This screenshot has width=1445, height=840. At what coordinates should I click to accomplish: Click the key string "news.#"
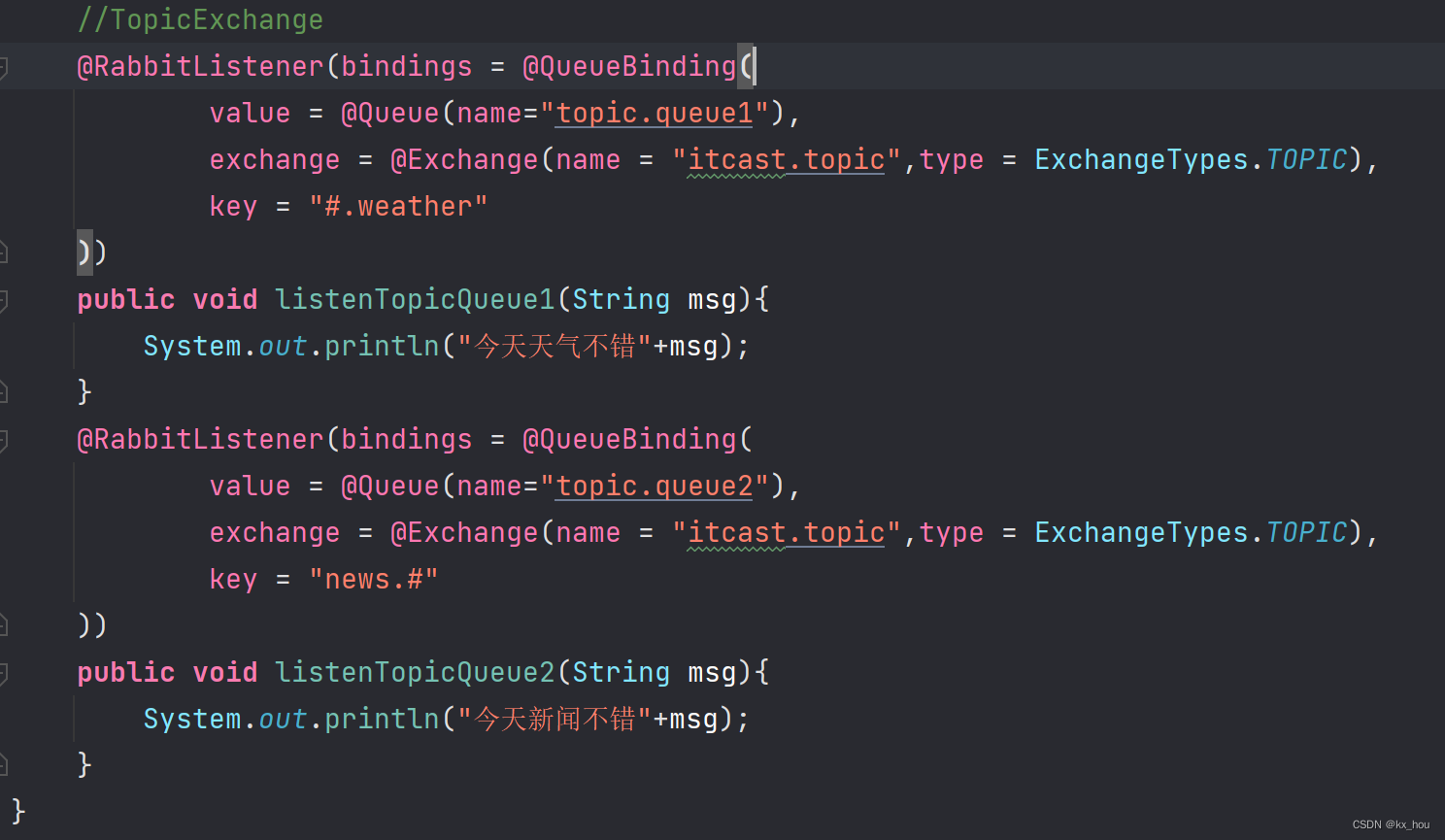point(374,579)
